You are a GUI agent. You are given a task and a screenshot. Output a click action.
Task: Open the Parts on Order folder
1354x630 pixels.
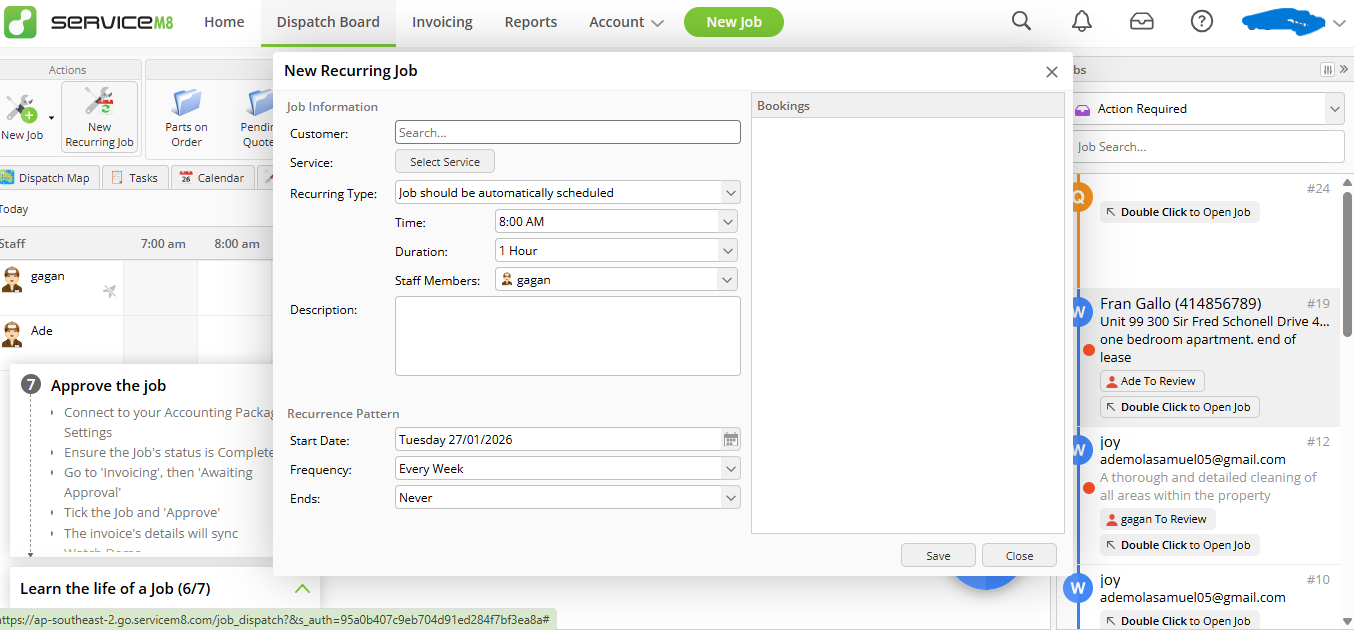[x=186, y=113]
